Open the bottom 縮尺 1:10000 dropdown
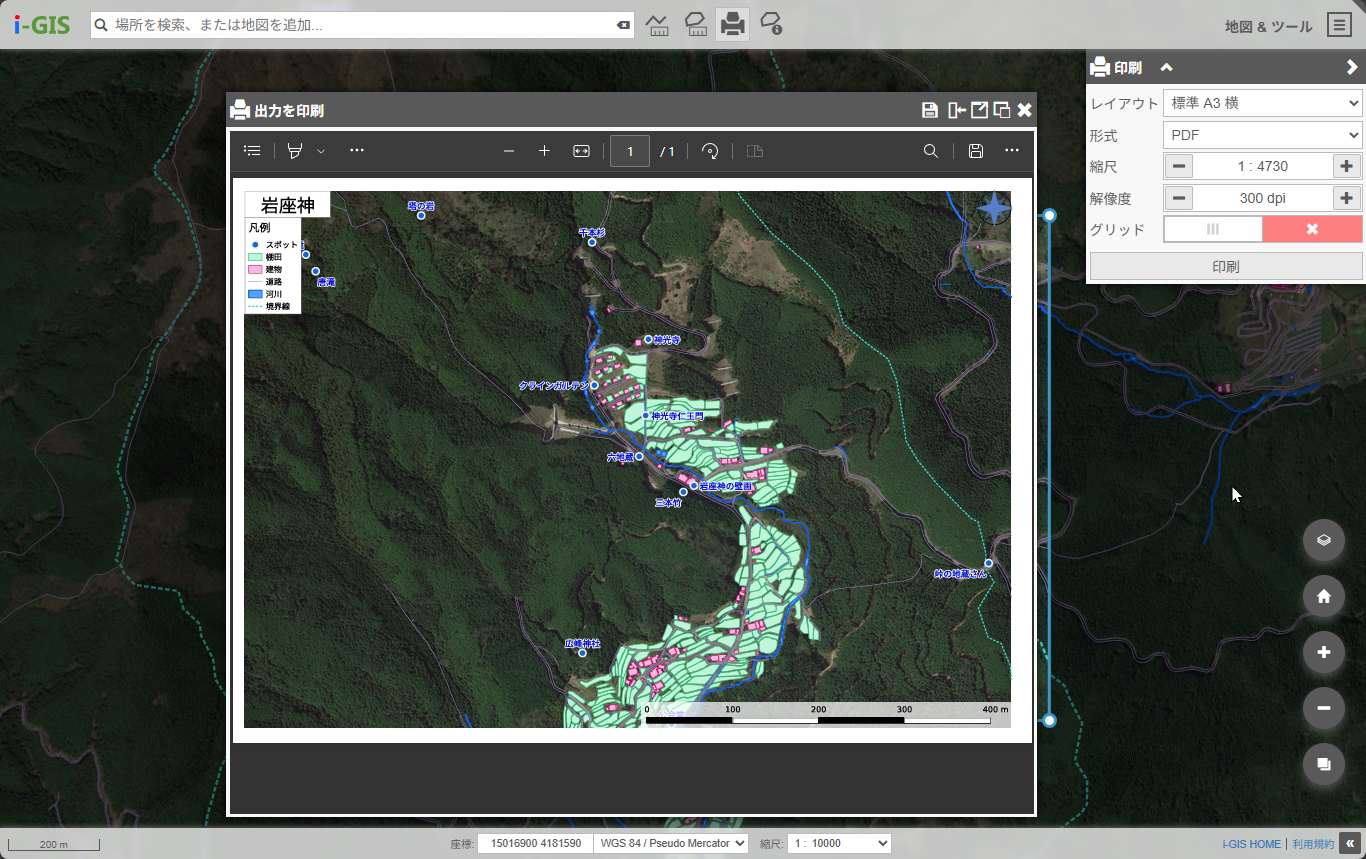 tap(839, 844)
